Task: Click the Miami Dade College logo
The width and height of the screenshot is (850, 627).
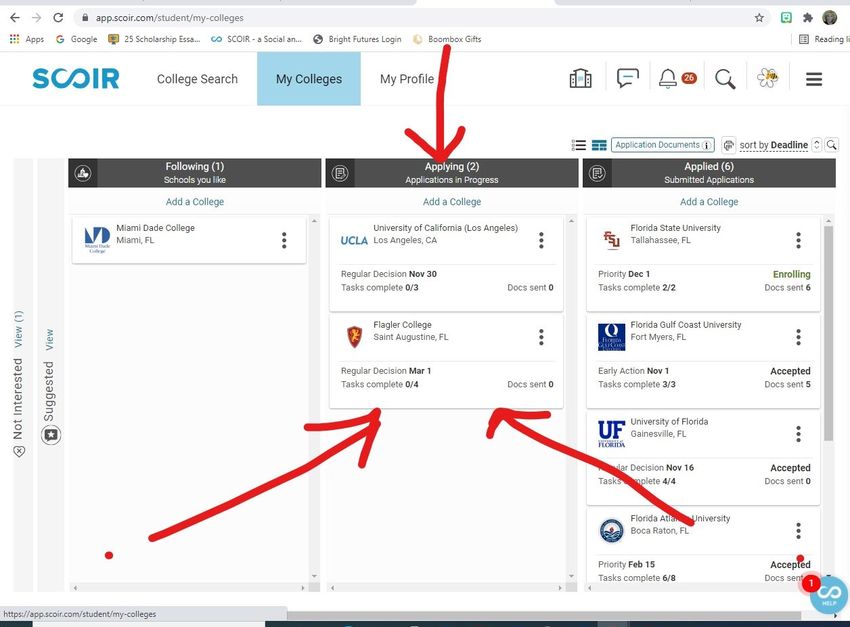Action: coord(98,240)
